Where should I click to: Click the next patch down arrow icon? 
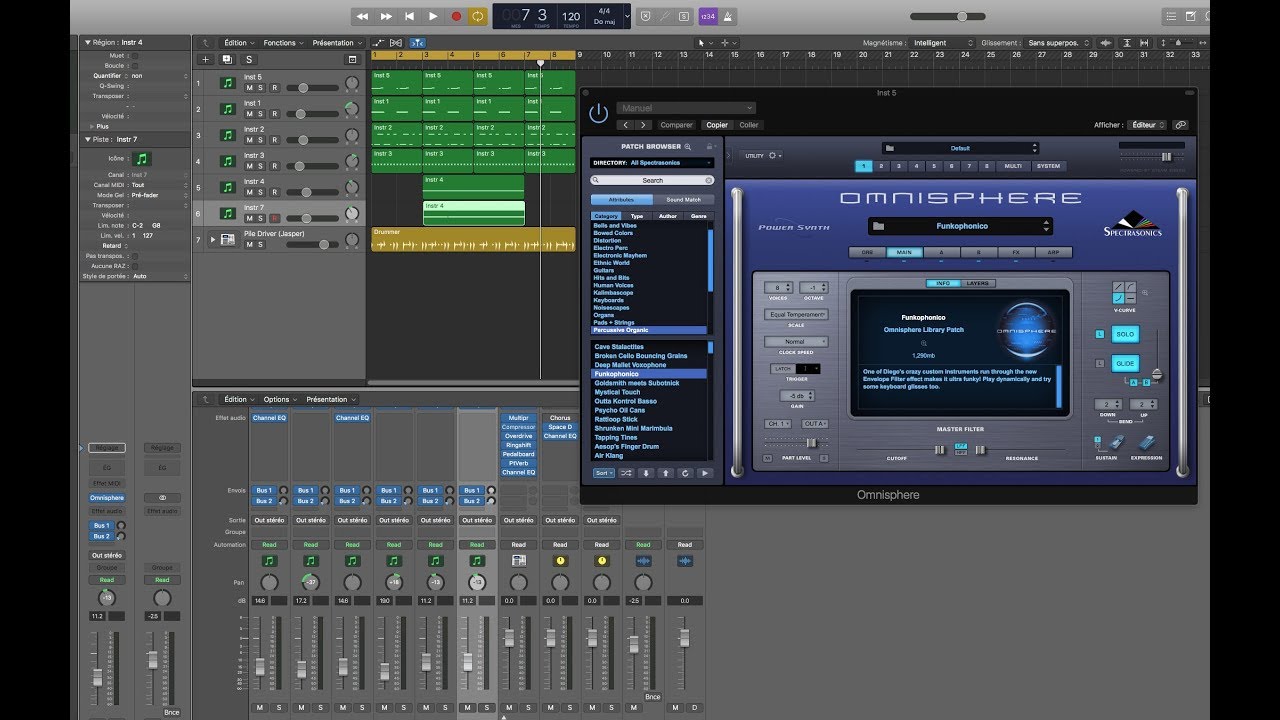646,473
